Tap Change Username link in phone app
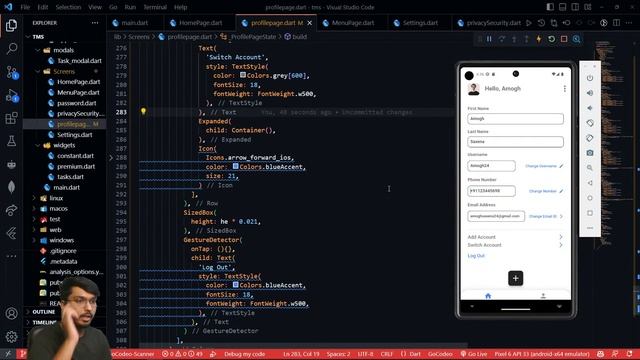Image resolution: width=640 pixels, height=360 pixels. [x=541, y=166]
